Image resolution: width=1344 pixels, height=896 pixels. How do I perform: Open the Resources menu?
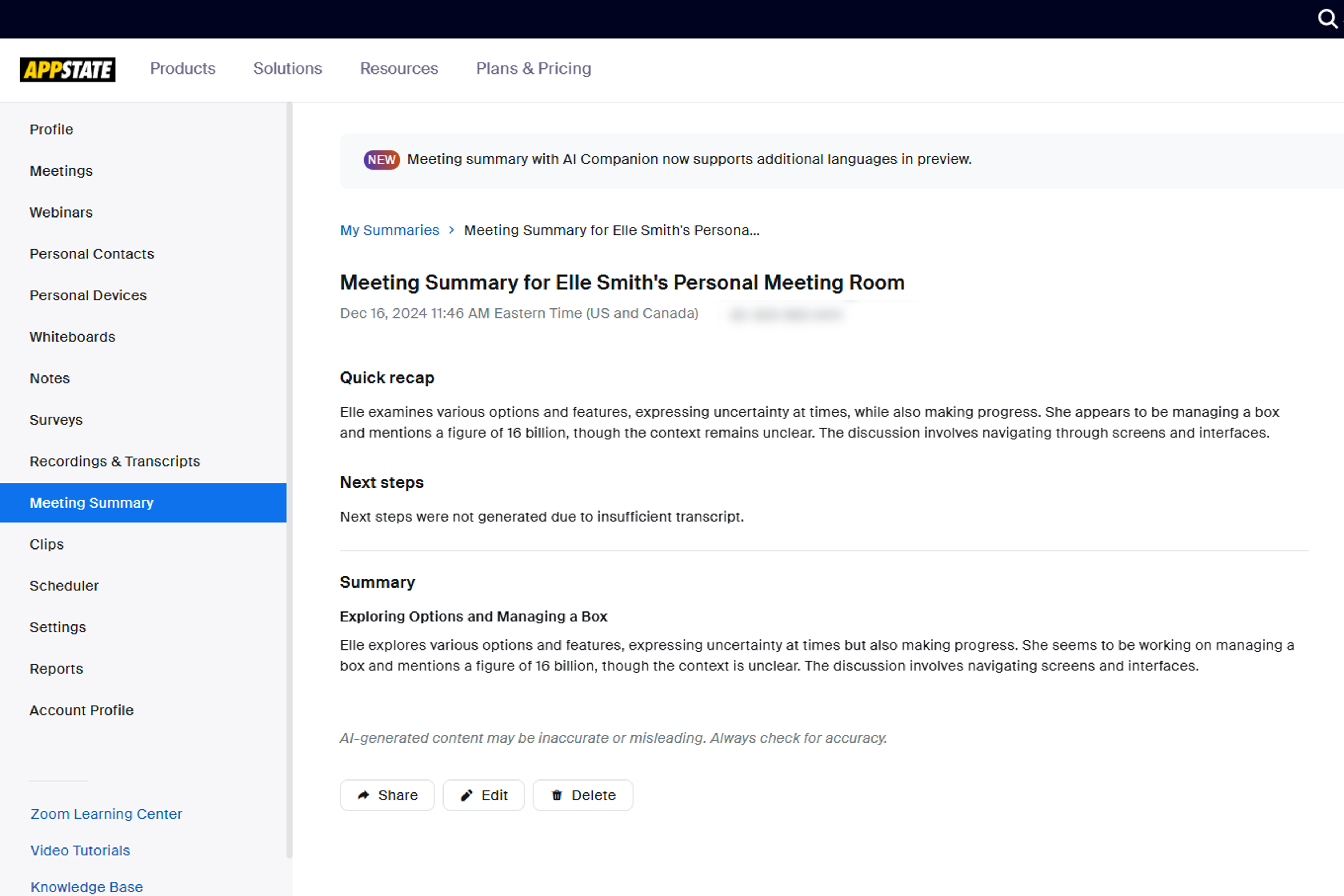coord(399,68)
